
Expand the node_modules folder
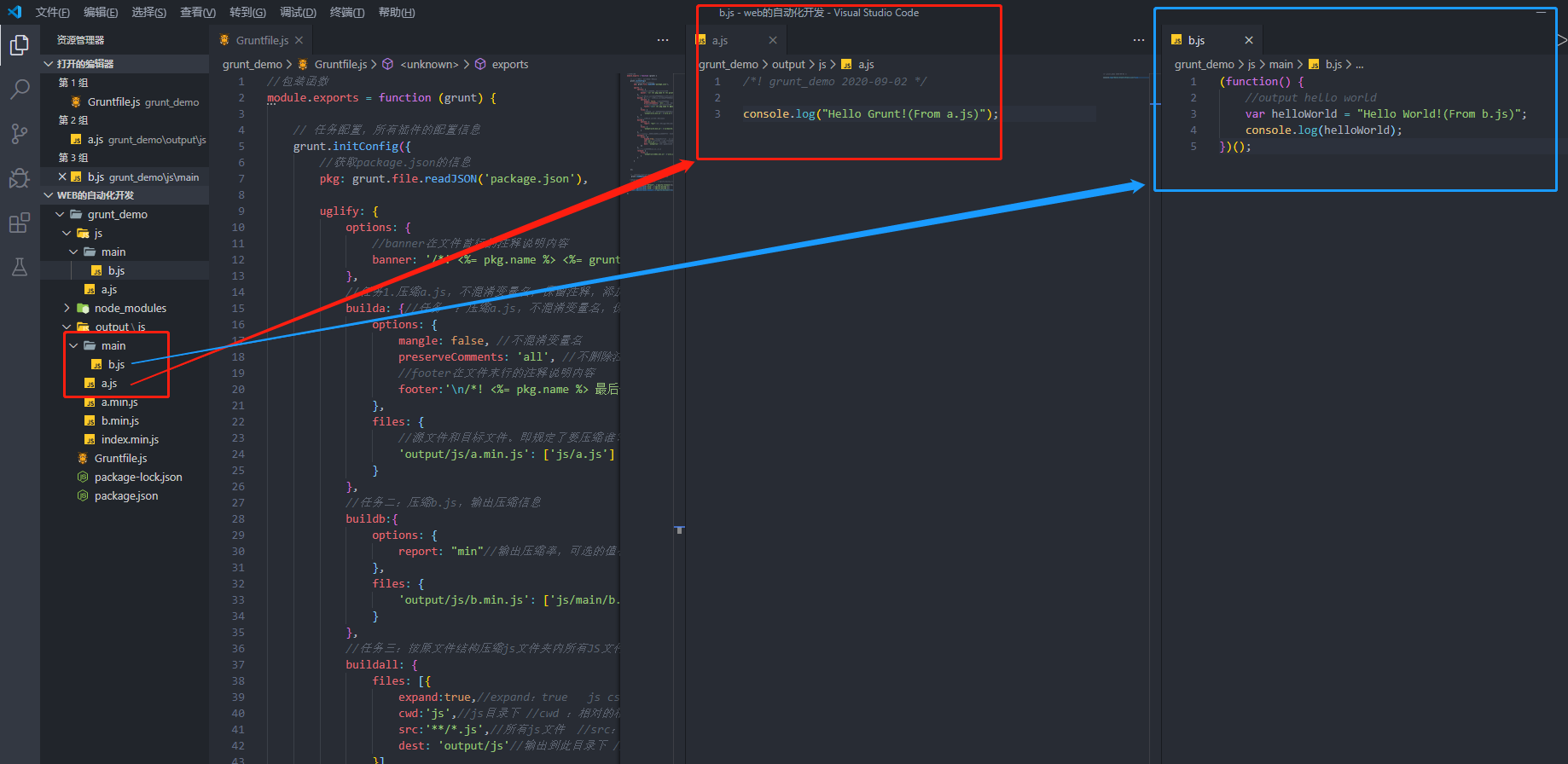(x=125, y=308)
